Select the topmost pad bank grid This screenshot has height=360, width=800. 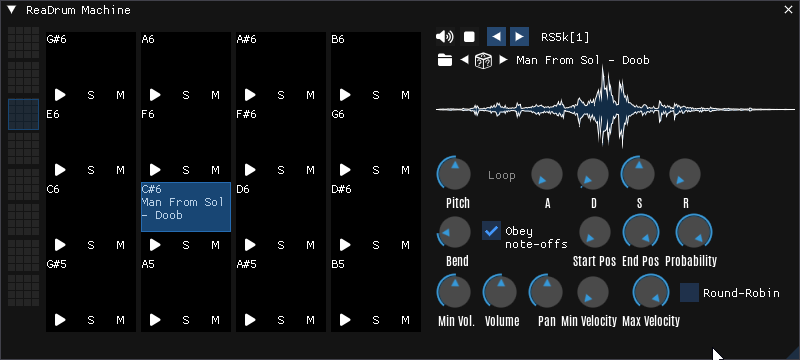click(x=23, y=42)
